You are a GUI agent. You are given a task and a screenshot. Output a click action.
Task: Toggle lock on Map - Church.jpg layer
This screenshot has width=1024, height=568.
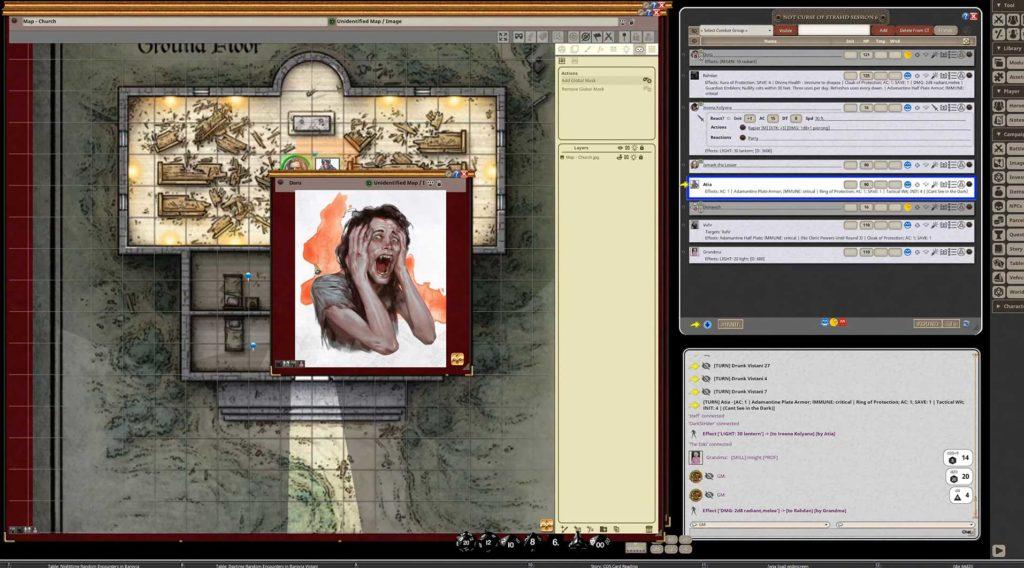pos(641,157)
